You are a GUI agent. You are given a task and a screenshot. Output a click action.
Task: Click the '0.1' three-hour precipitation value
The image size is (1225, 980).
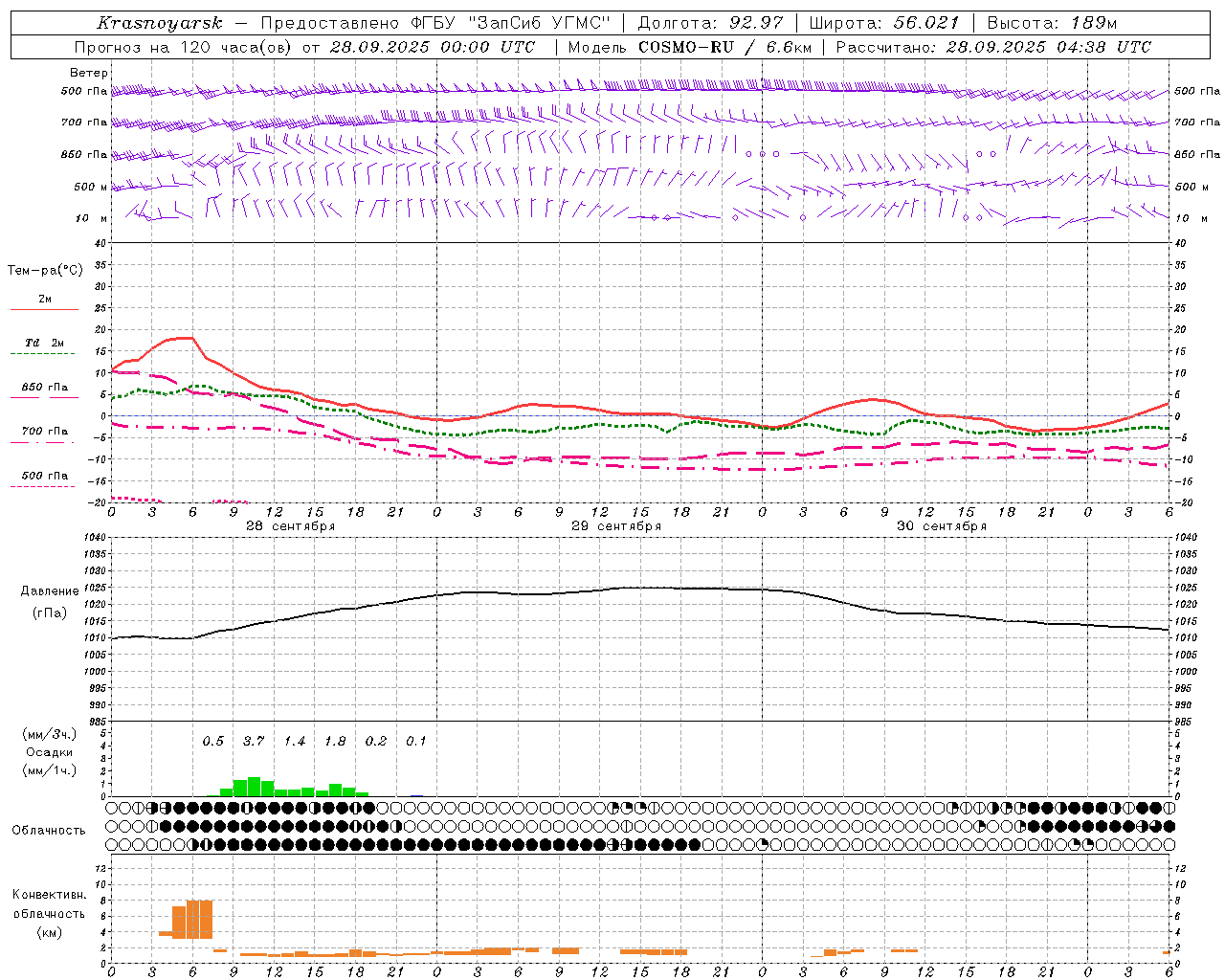click(416, 742)
